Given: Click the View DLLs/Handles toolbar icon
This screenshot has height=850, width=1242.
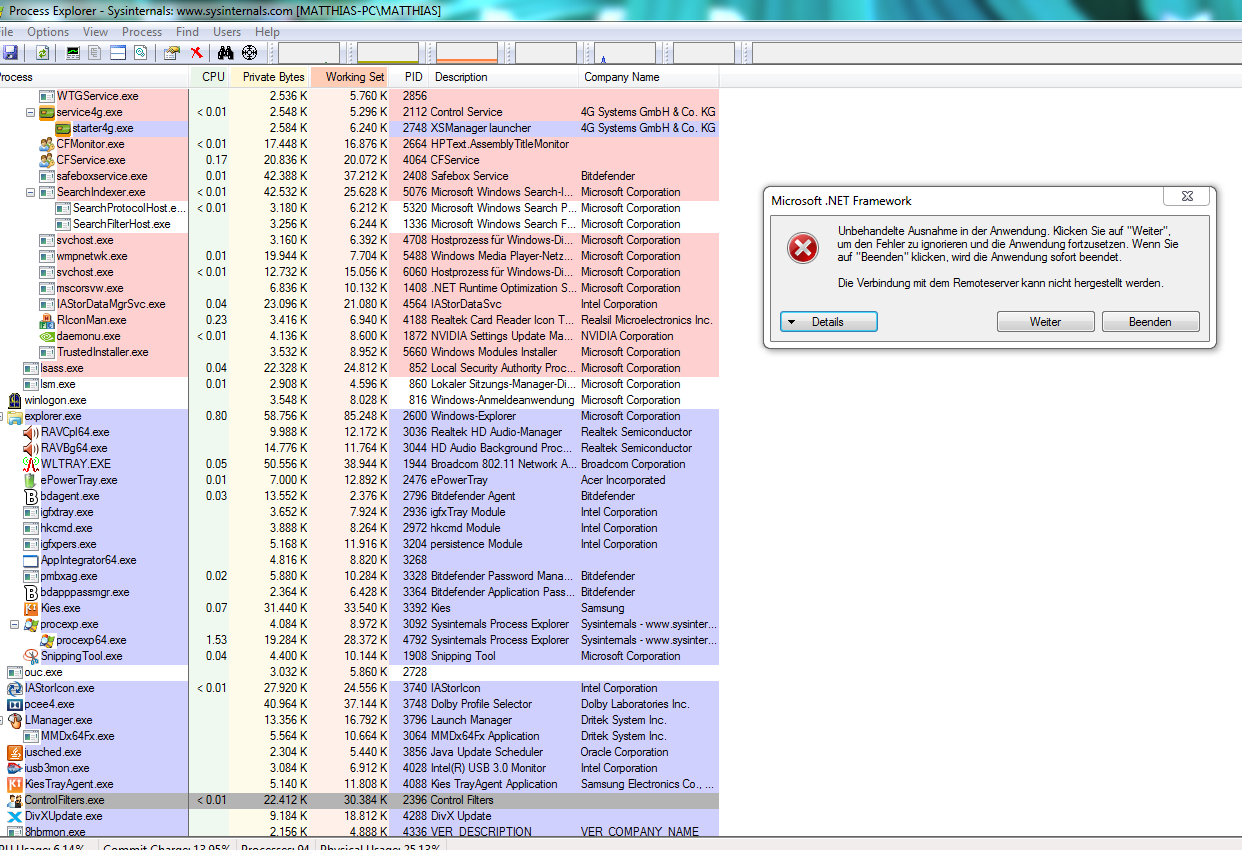Looking at the screenshot, I should (141, 52).
